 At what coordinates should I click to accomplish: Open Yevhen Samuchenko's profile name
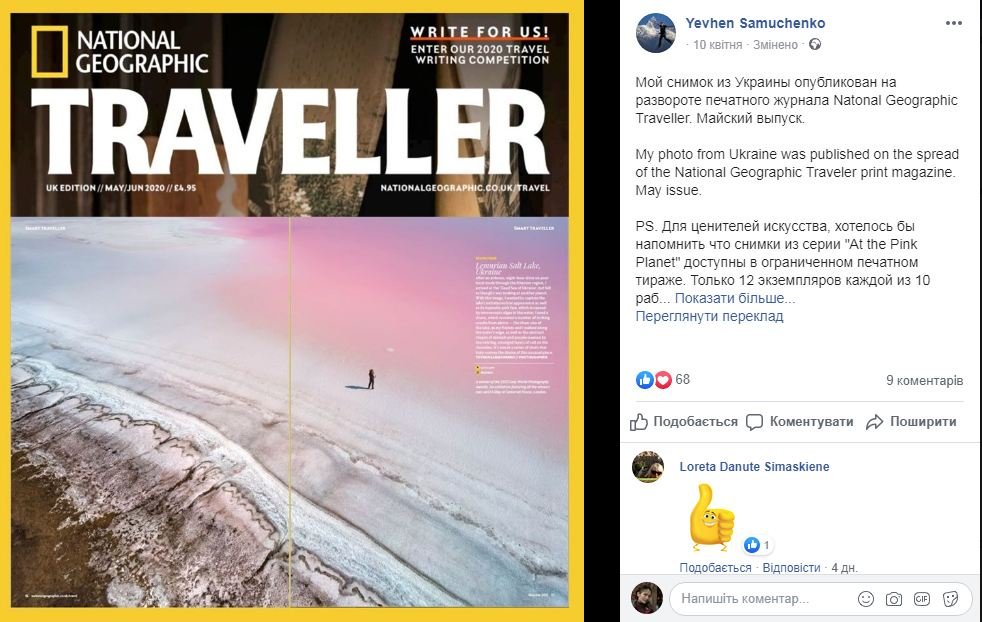pos(755,23)
